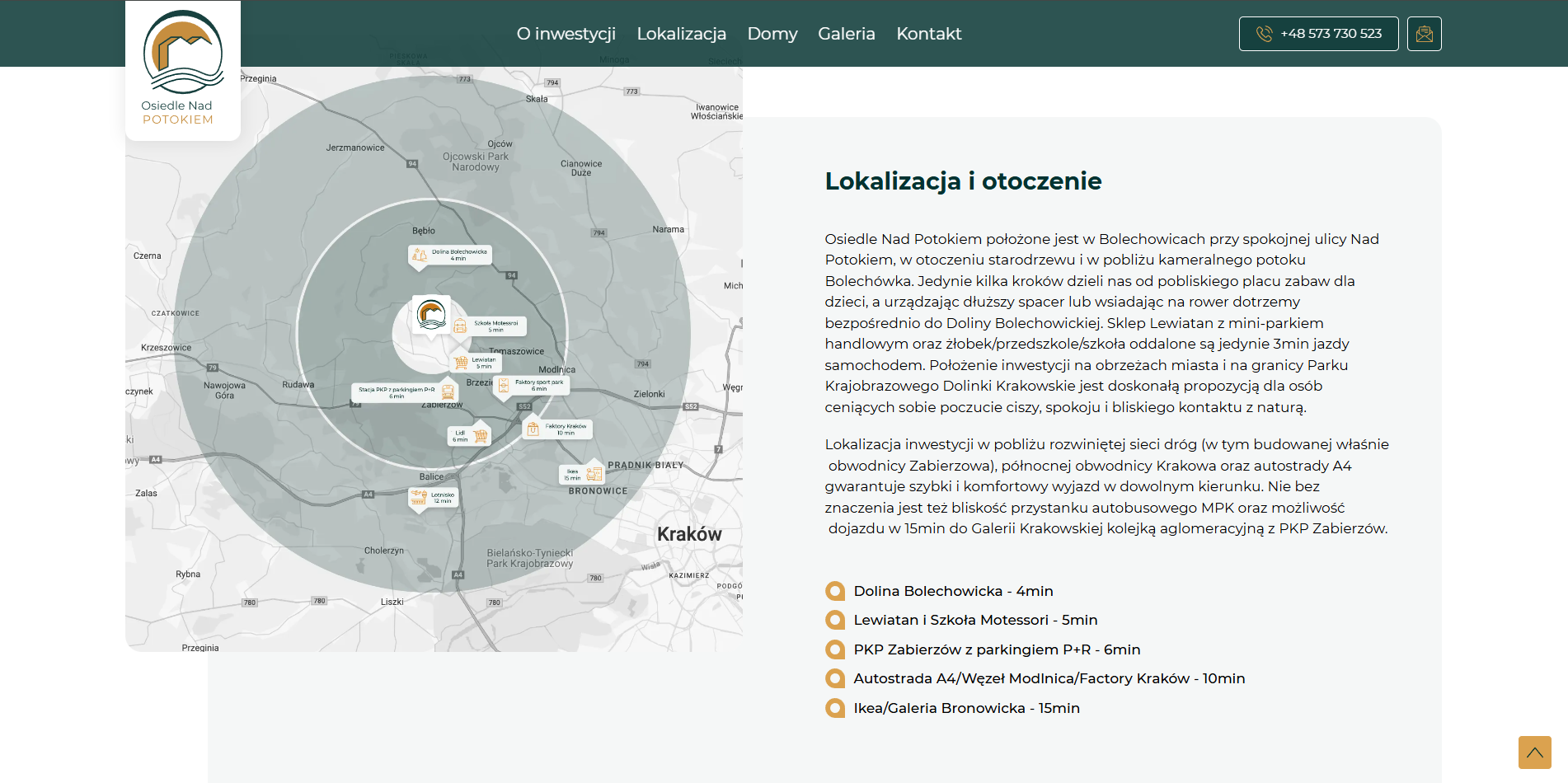Click the Osiedle Nad Potokiem logo

coord(183,70)
